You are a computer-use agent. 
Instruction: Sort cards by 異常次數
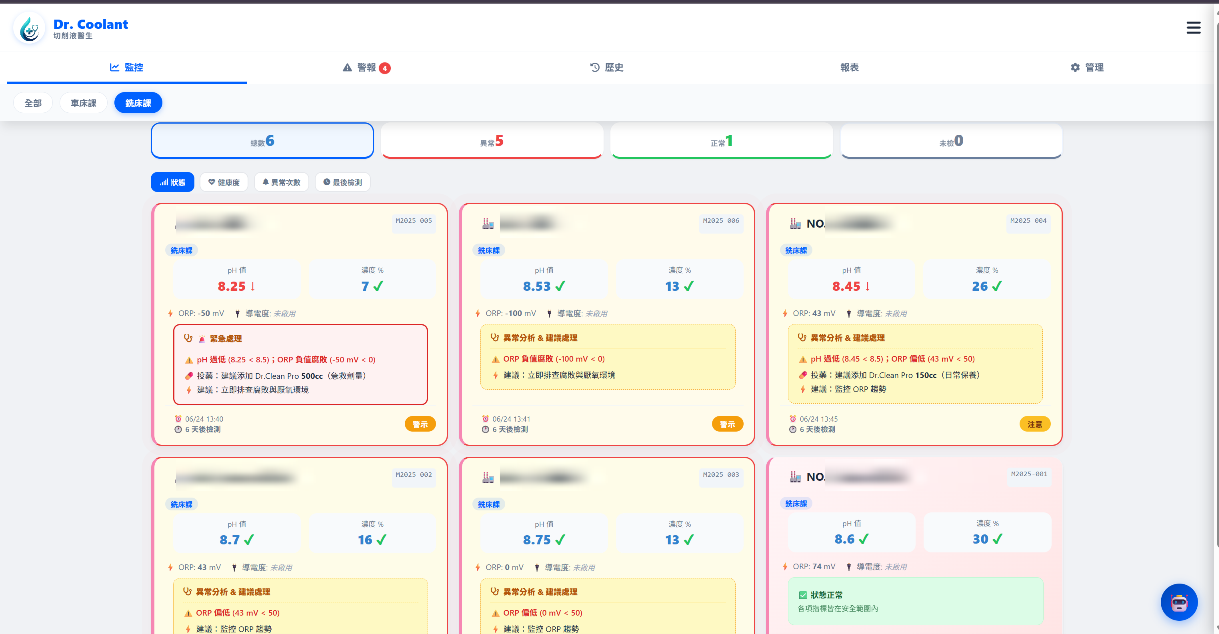pyautogui.click(x=282, y=182)
